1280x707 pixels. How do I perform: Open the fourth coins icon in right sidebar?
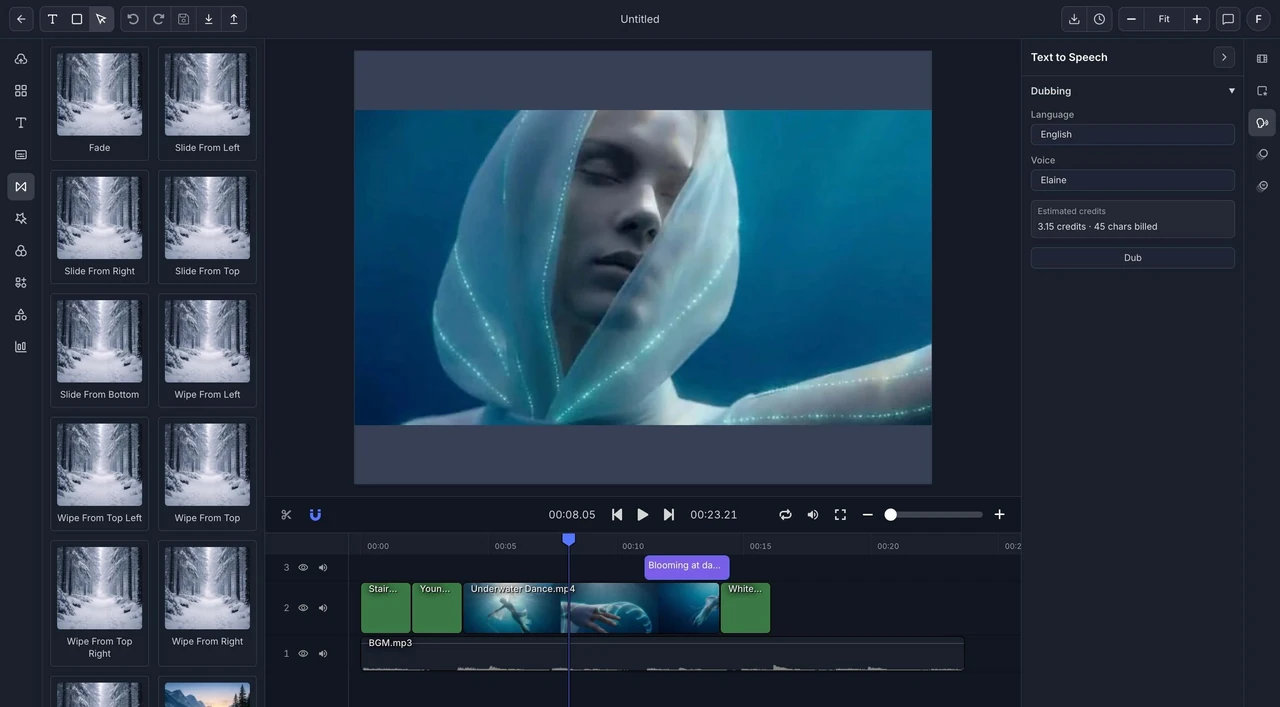click(1262, 155)
